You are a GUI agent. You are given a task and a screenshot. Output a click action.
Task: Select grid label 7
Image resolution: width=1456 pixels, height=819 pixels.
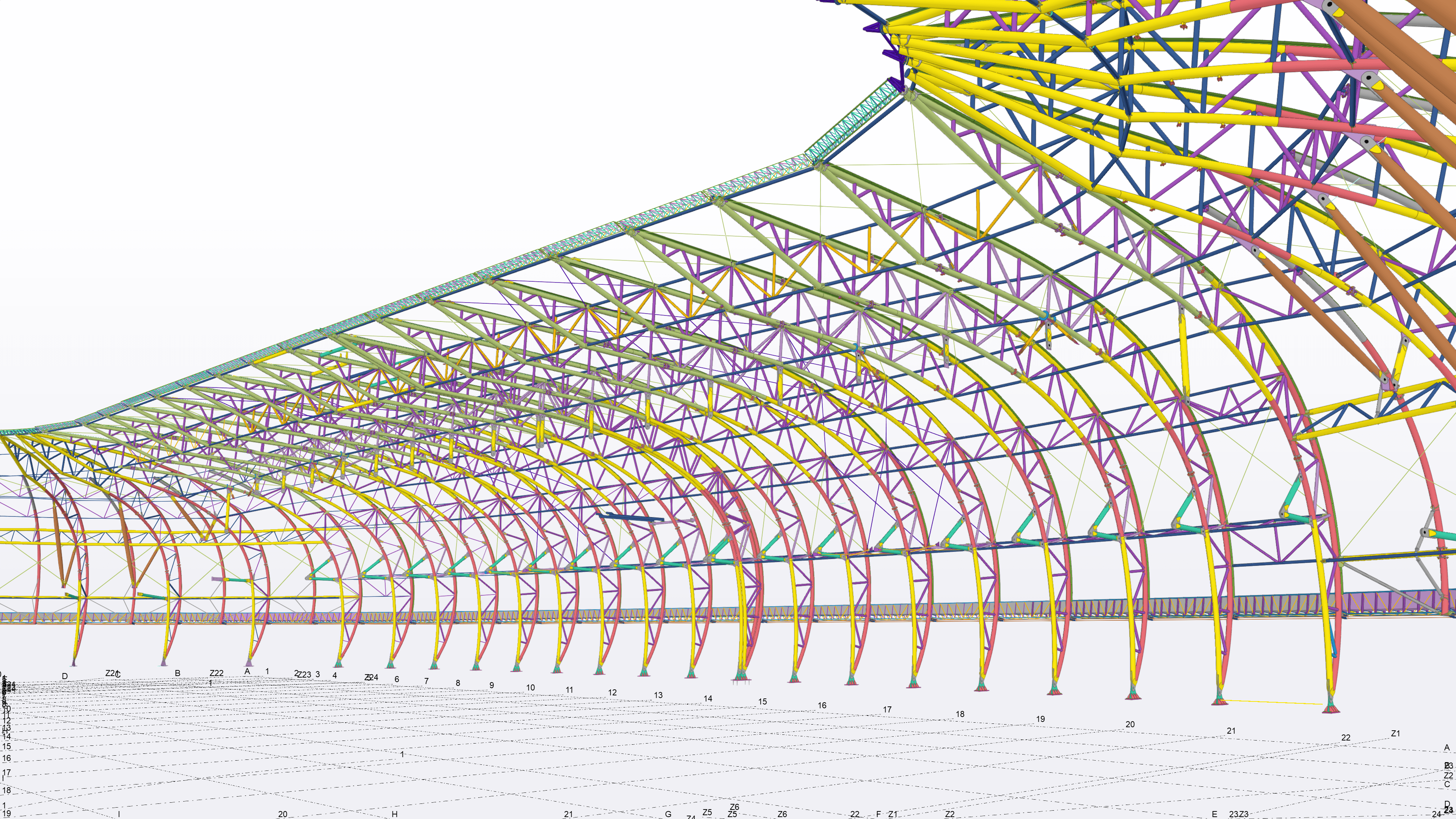click(x=426, y=681)
